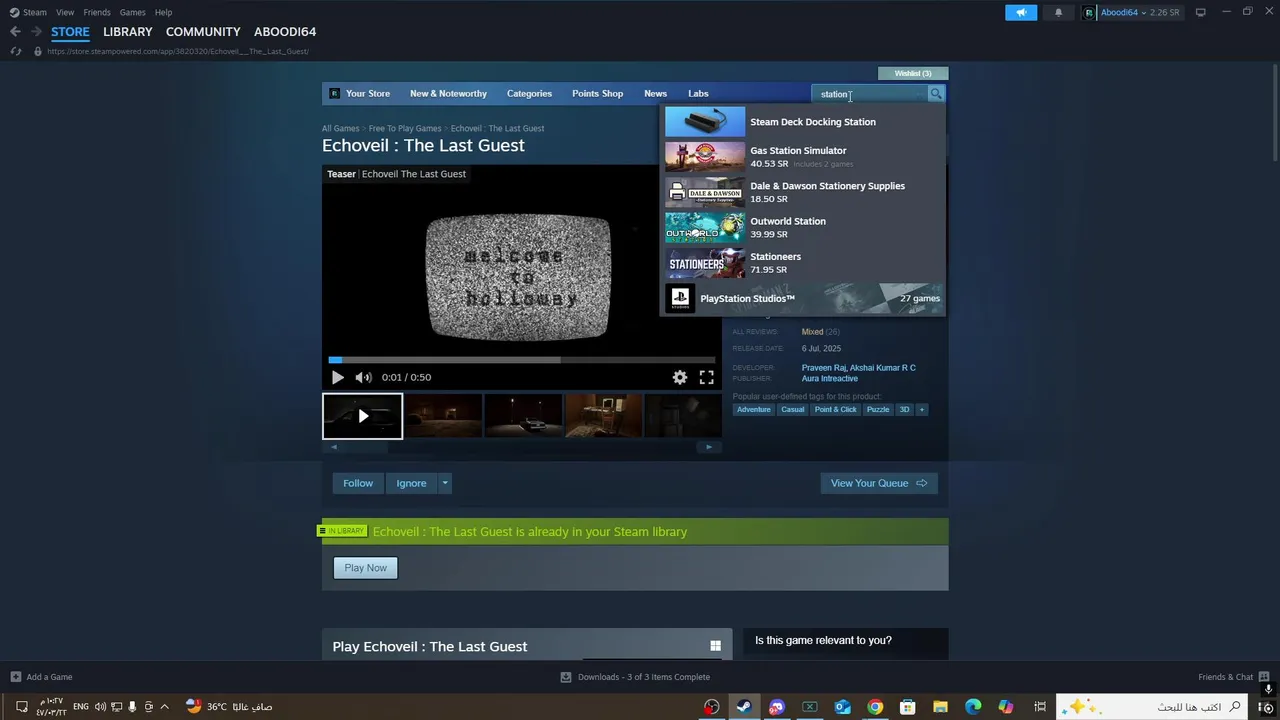Reload the page with the refresh icon
Image resolution: width=1280 pixels, height=720 pixels.
pos(16,51)
